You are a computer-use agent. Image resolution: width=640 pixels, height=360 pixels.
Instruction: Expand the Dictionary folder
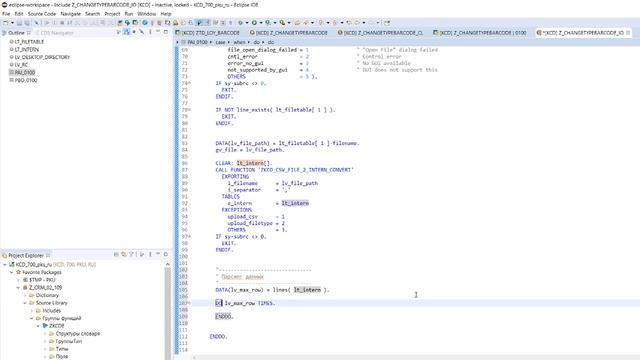[25, 295]
